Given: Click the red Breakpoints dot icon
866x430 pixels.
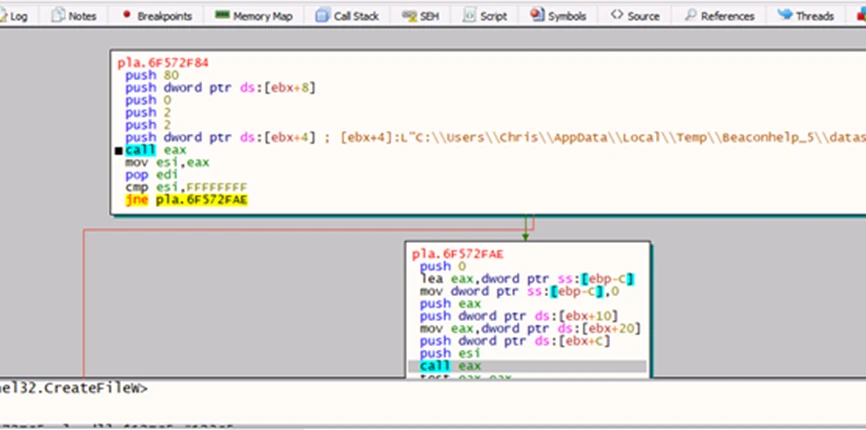Looking at the screenshot, I should coord(126,16).
